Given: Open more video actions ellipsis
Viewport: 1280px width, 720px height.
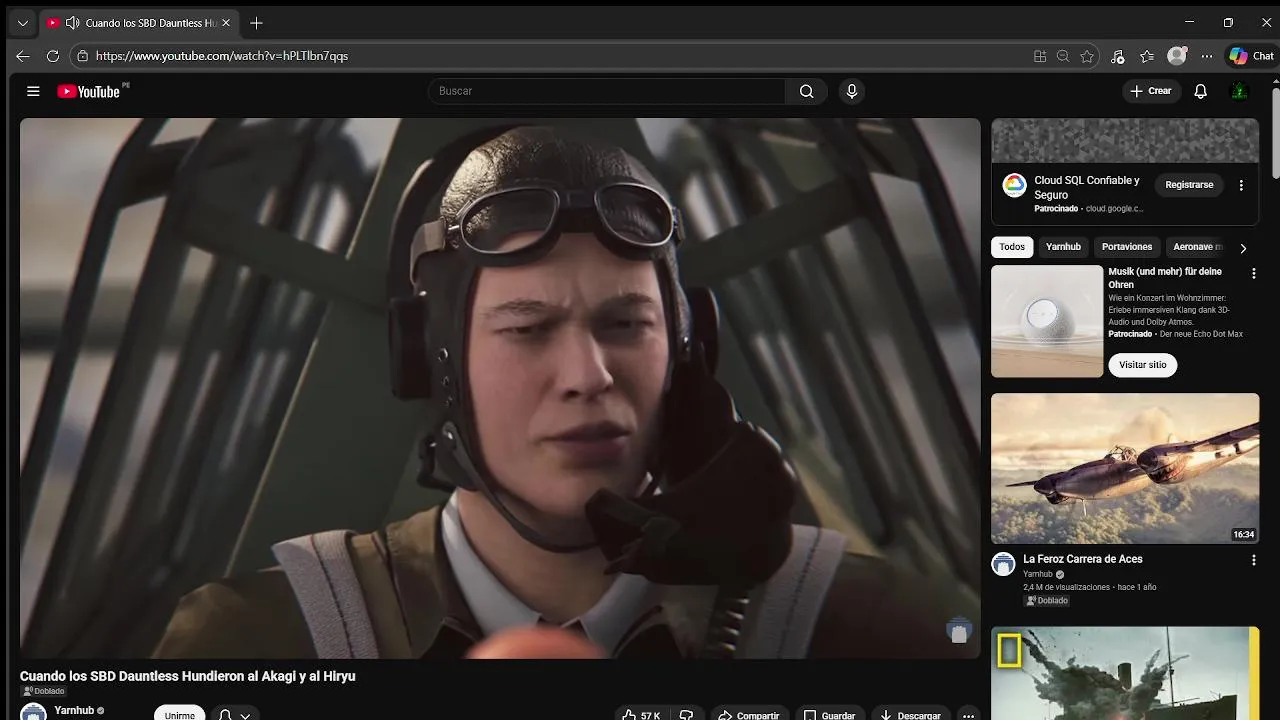Looking at the screenshot, I should [968, 715].
